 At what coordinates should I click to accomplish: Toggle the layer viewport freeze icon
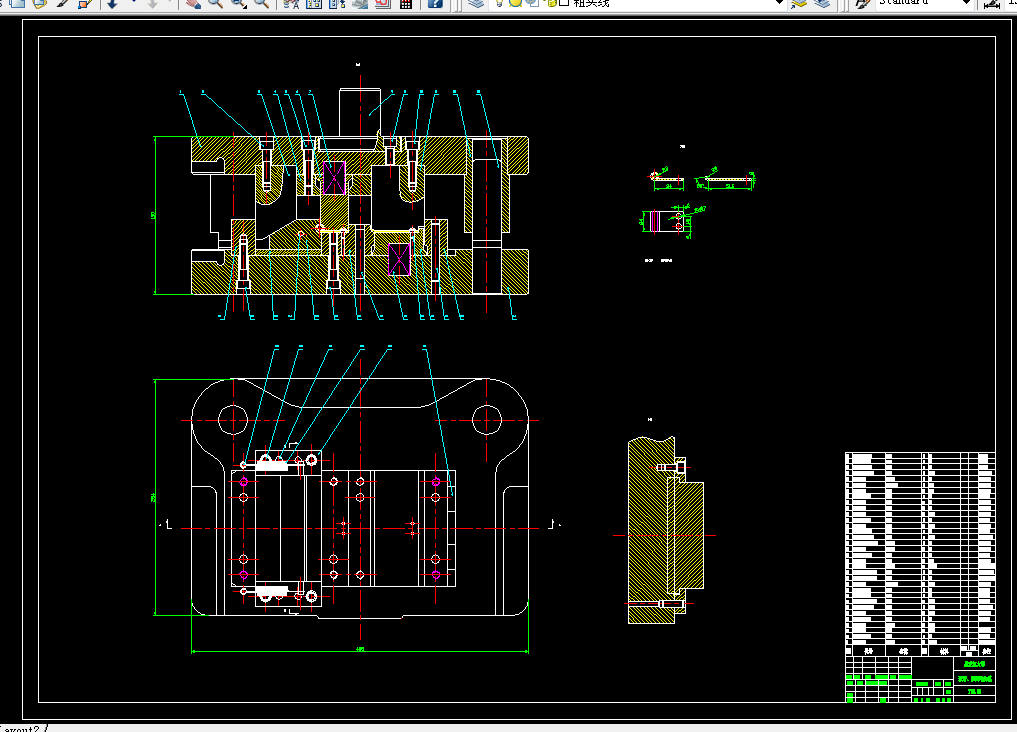pyautogui.click(x=532, y=3)
